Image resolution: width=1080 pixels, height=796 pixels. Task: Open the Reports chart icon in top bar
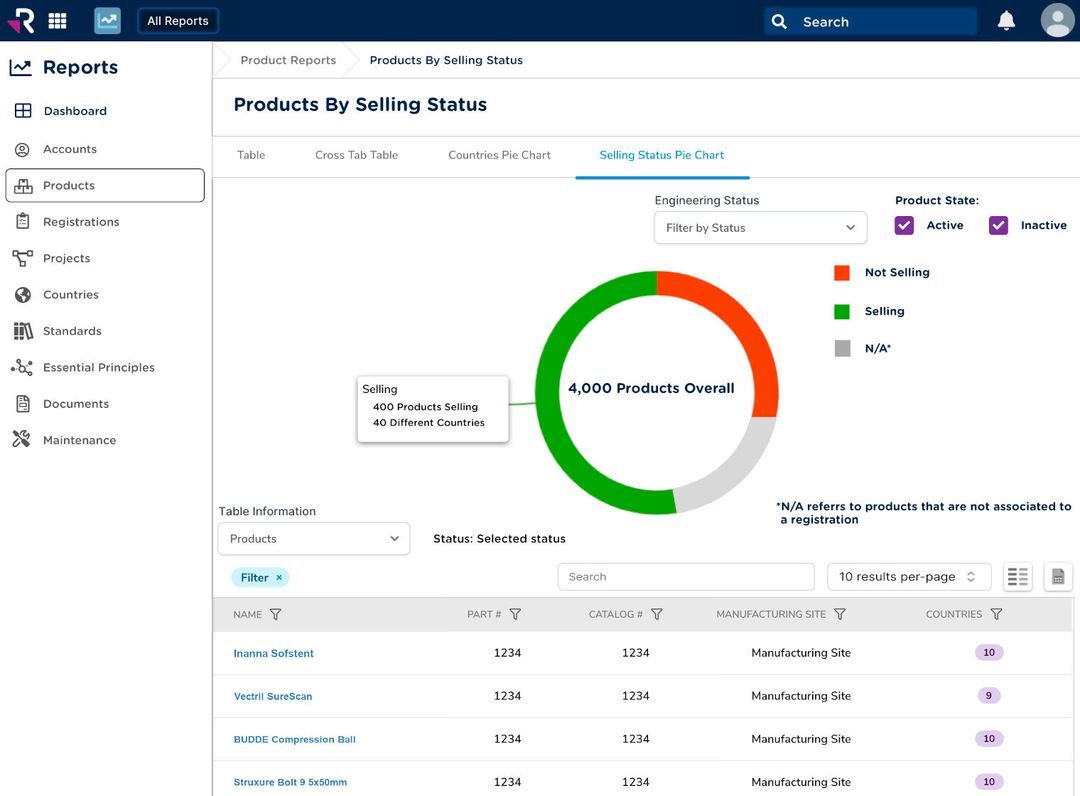(x=107, y=19)
